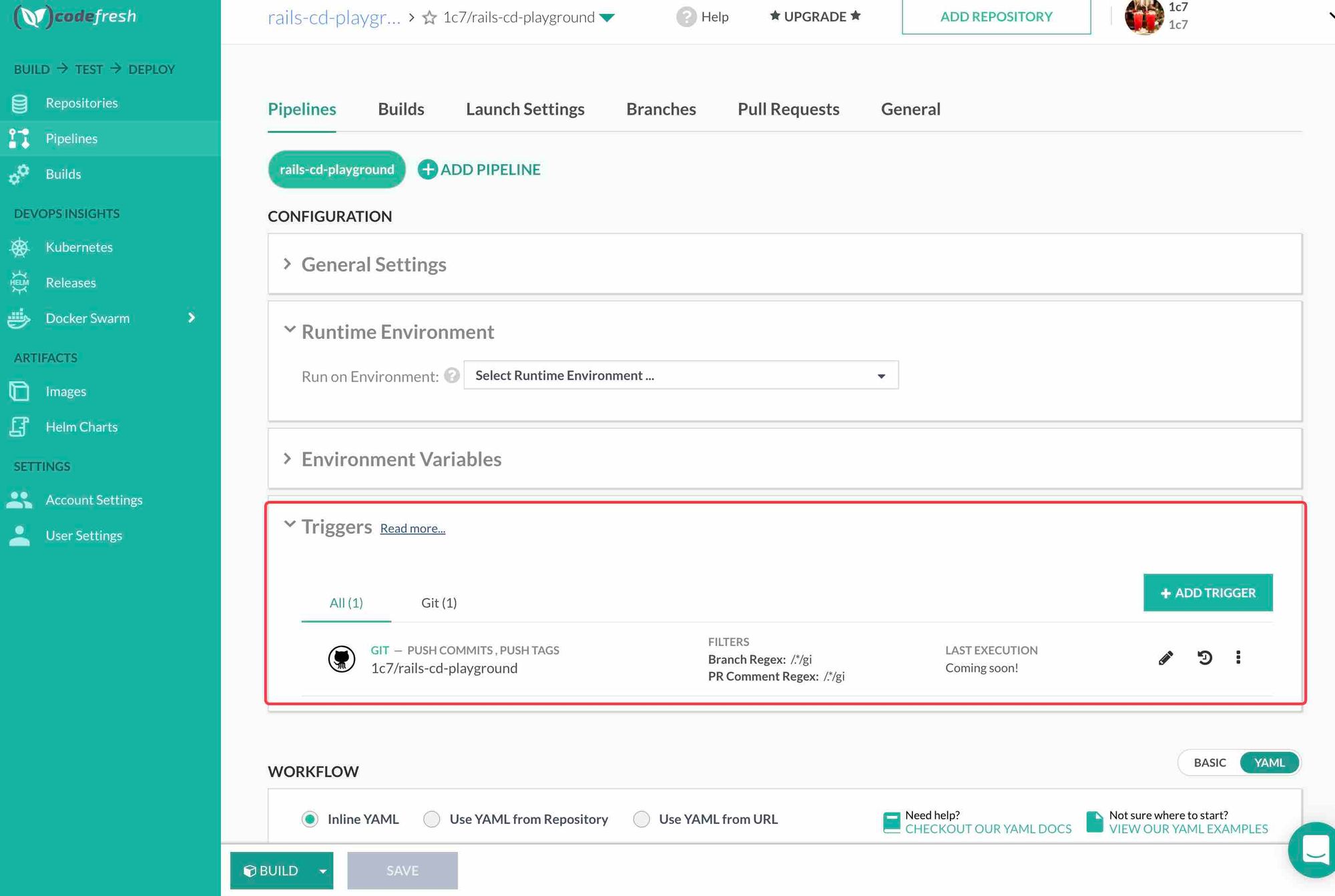Switch workflow editor to BASIC mode

(1210, 763)
